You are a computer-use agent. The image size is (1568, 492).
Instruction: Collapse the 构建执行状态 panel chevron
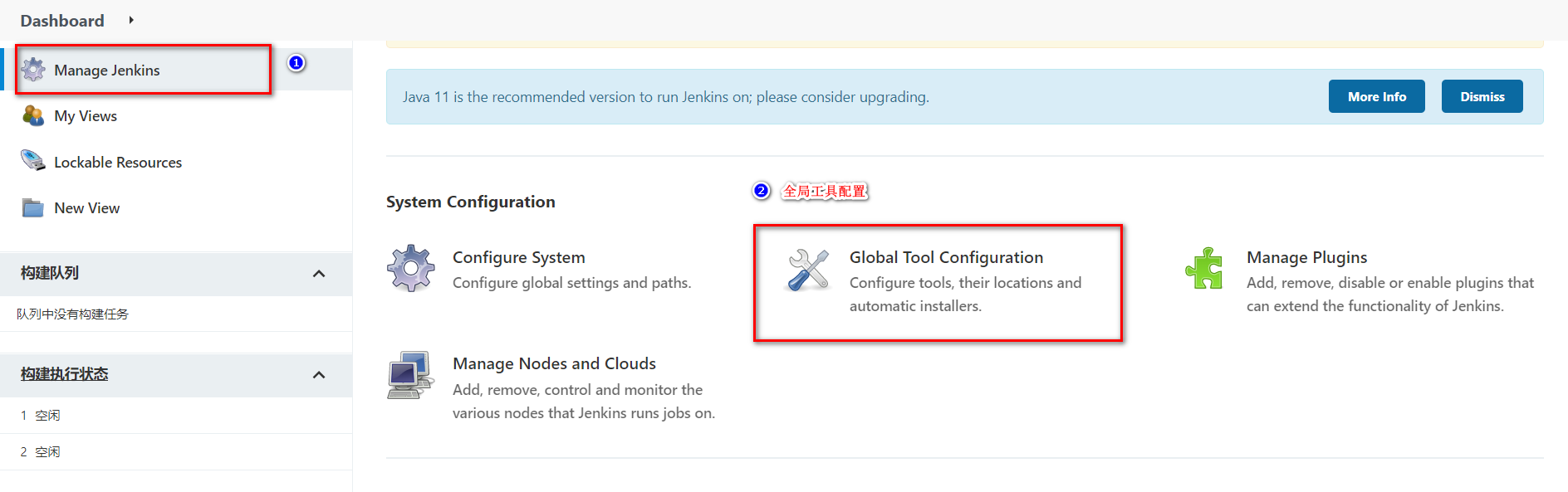click(319, 375)
